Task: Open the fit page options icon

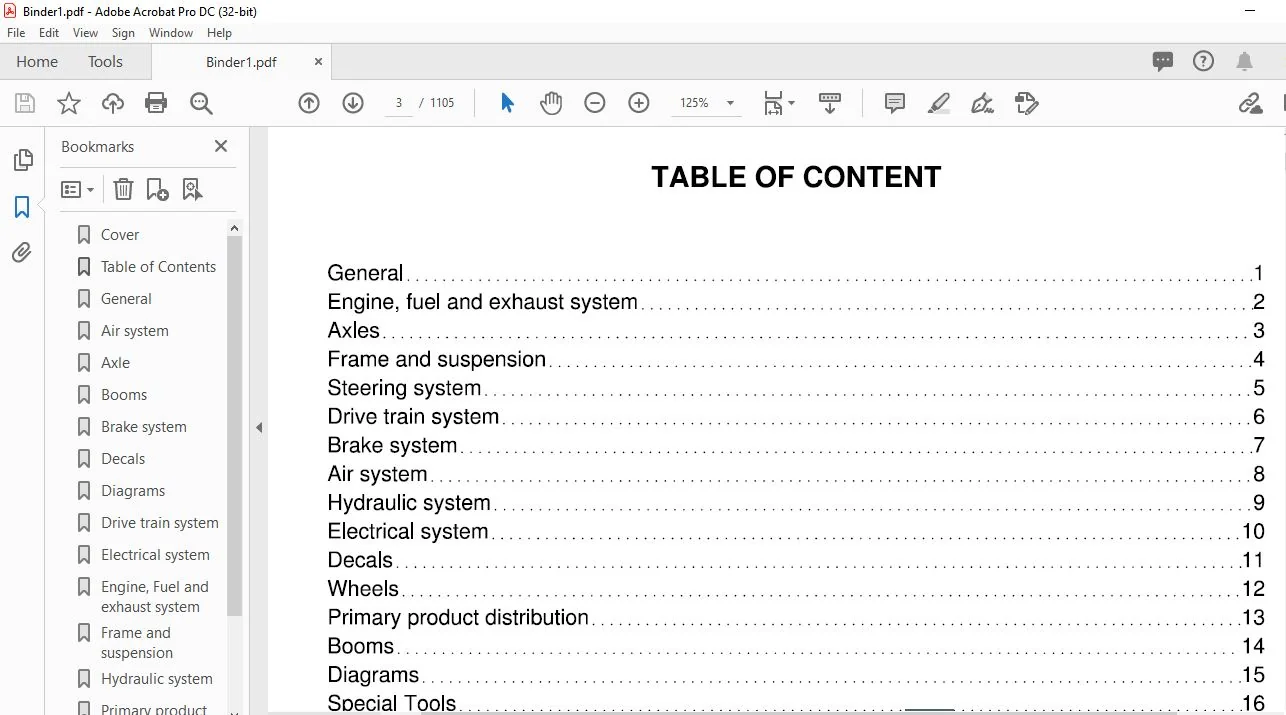Action: (779, 103)
